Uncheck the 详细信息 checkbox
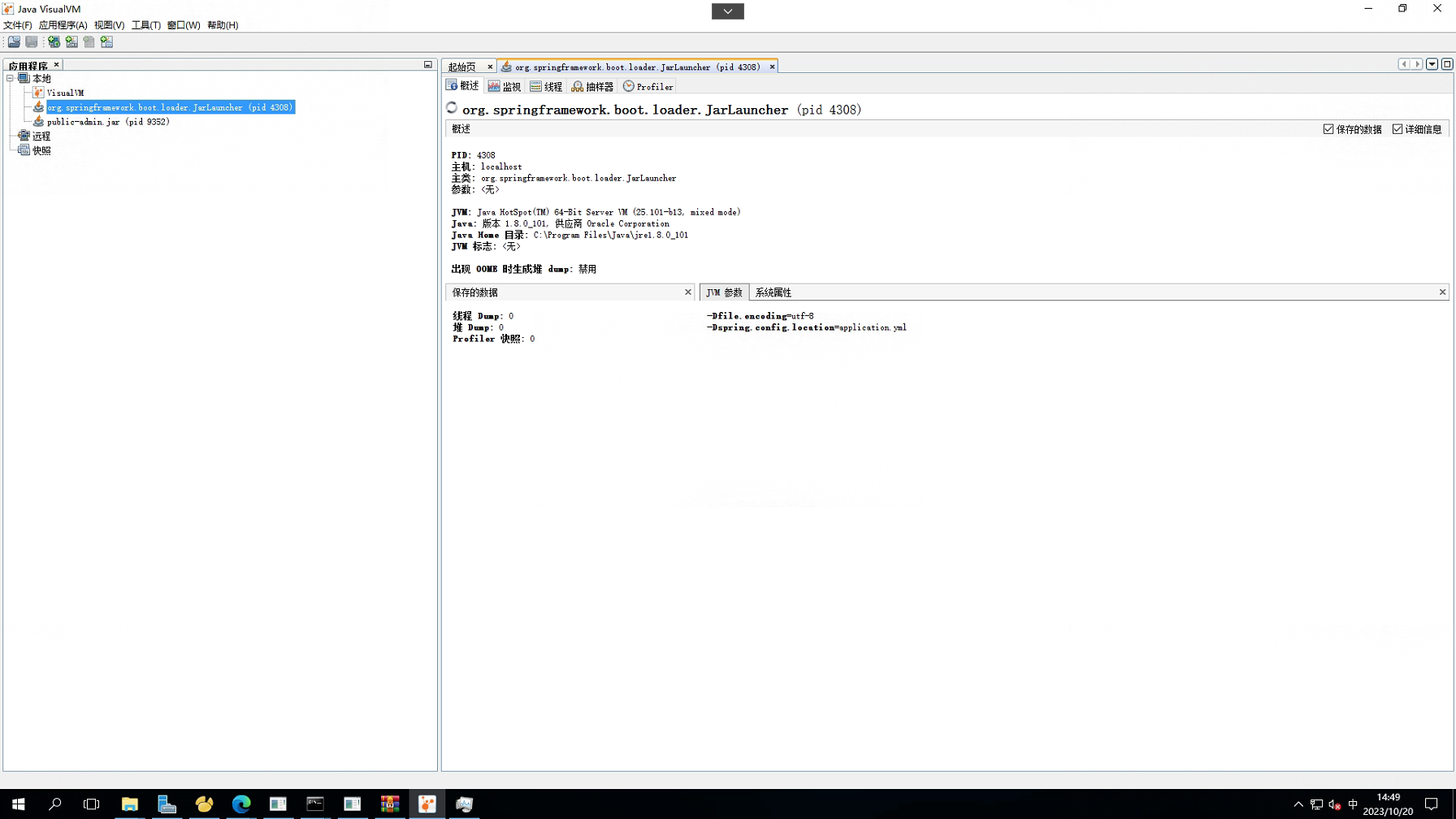Screen dimensions: 1456x819 click(1397, 129)
